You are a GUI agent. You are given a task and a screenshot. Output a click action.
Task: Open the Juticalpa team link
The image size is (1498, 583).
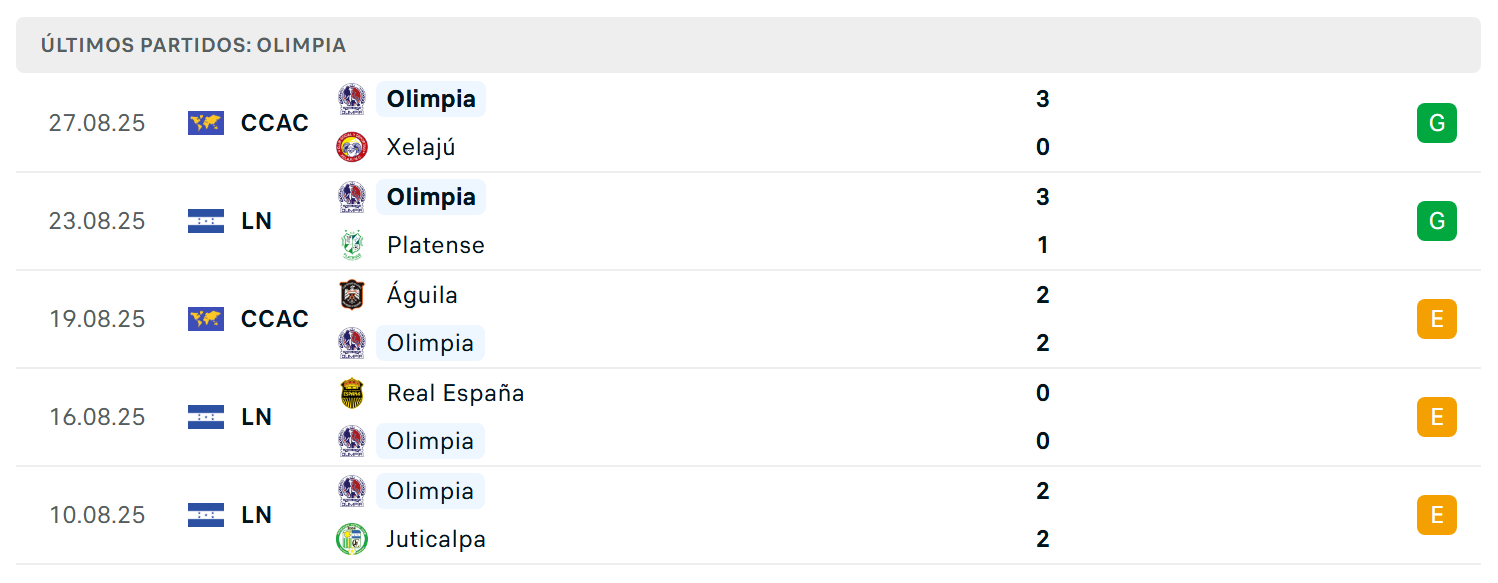coord(436,539)
